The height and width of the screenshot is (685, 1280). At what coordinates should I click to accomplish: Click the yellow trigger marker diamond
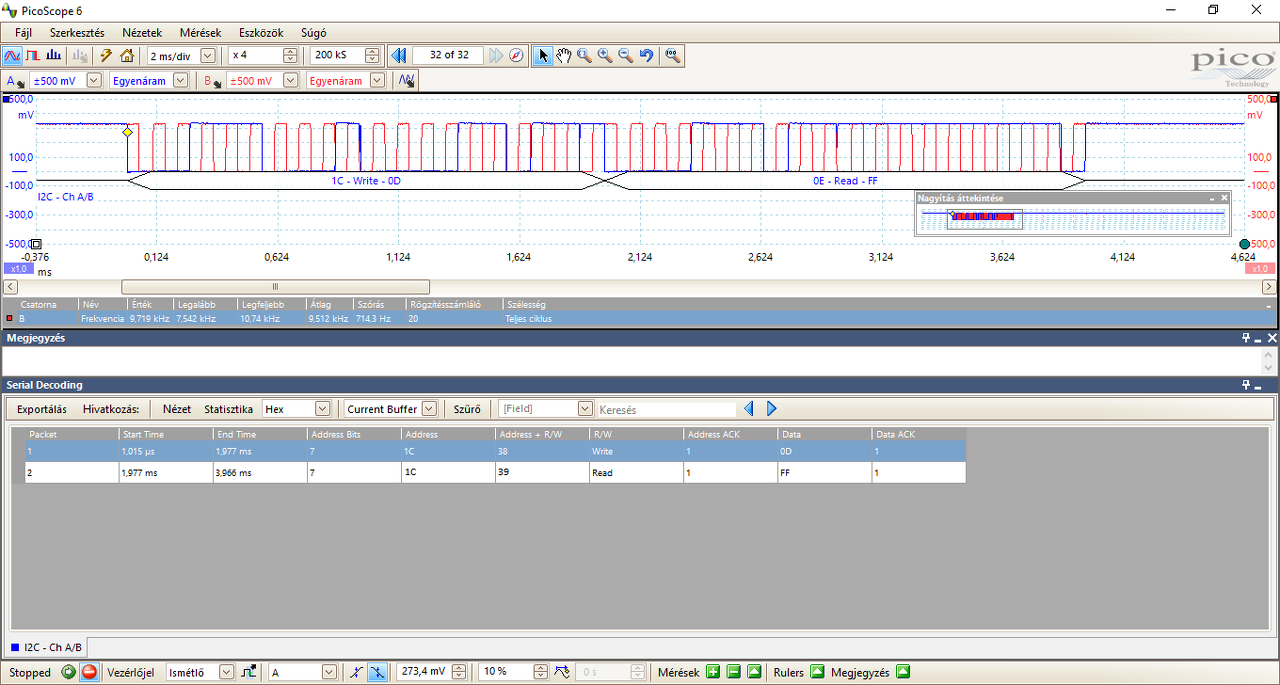coord(127,132)
